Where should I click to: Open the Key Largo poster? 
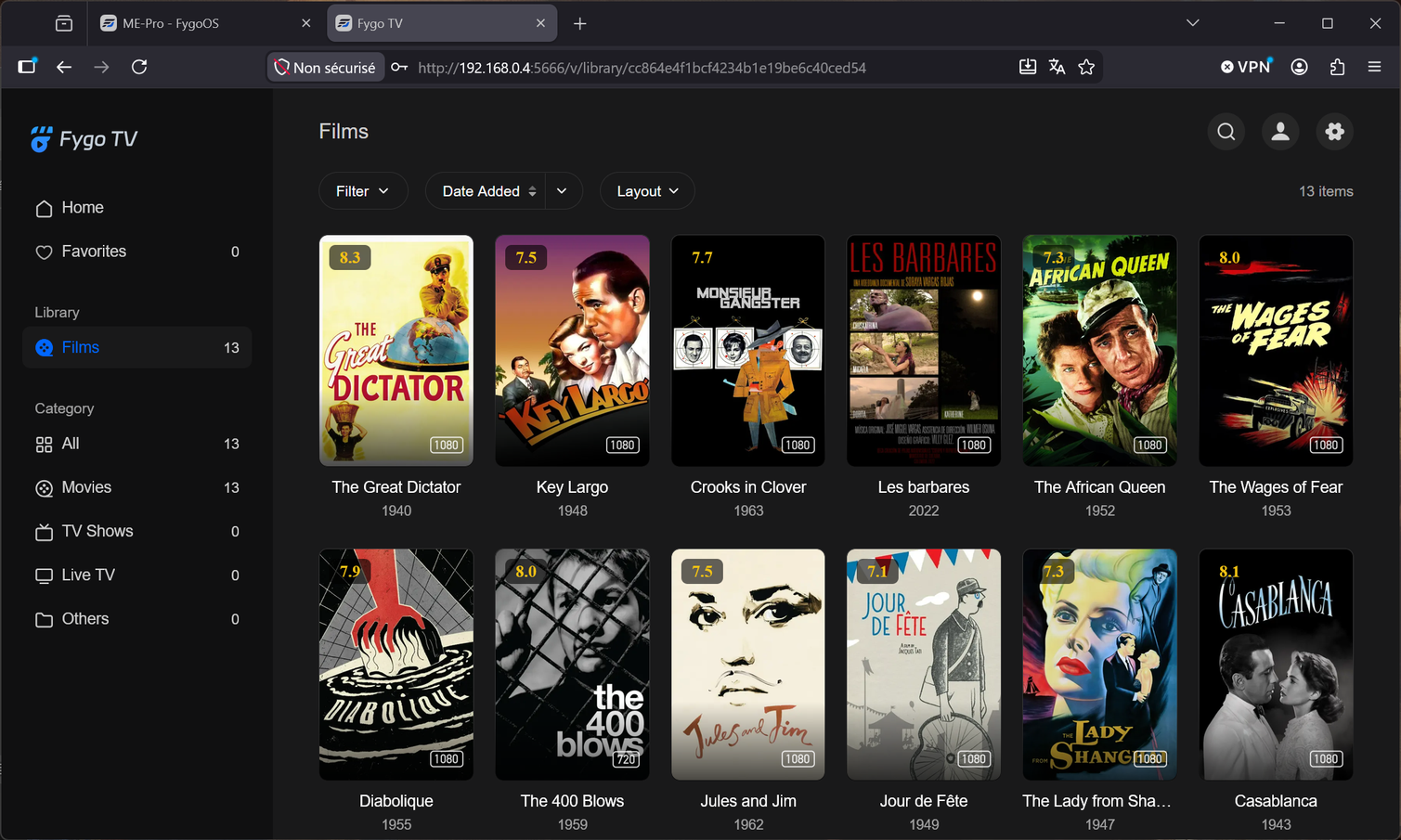pos(572,351)
